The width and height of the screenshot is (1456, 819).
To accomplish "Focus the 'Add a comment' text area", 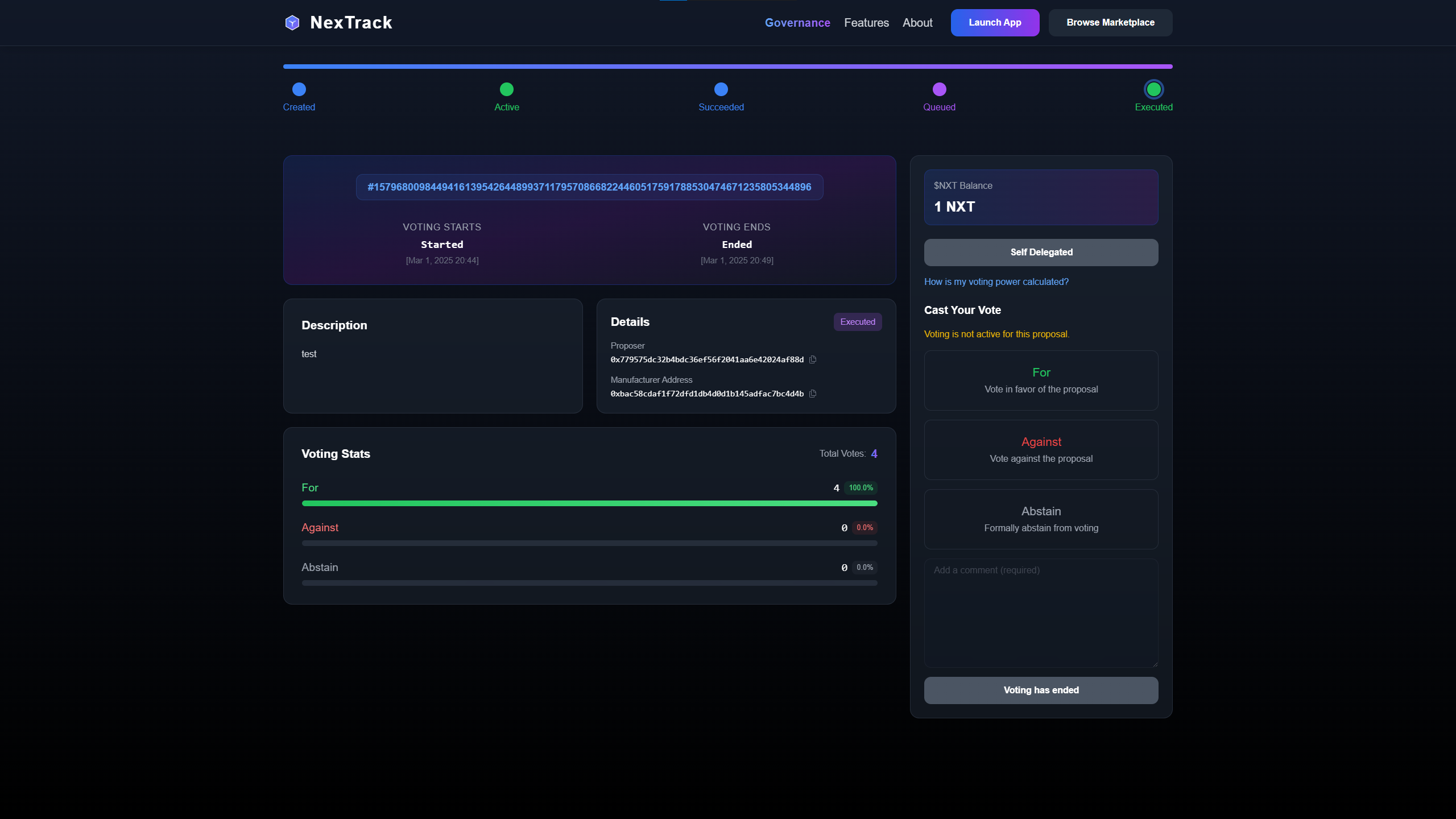I will click(1041, 613).
